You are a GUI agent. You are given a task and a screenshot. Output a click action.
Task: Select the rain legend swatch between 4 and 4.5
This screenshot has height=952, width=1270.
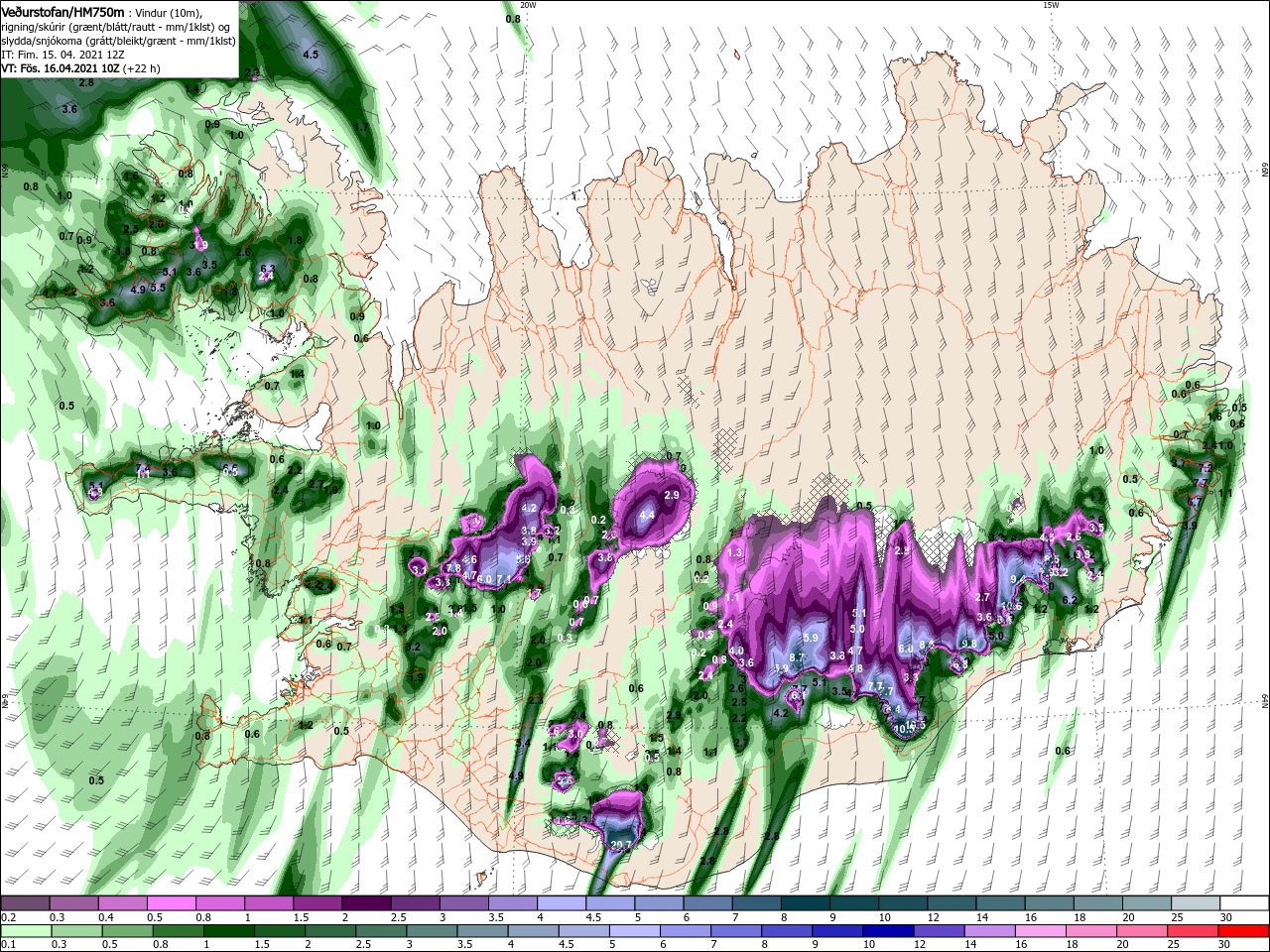534,930
